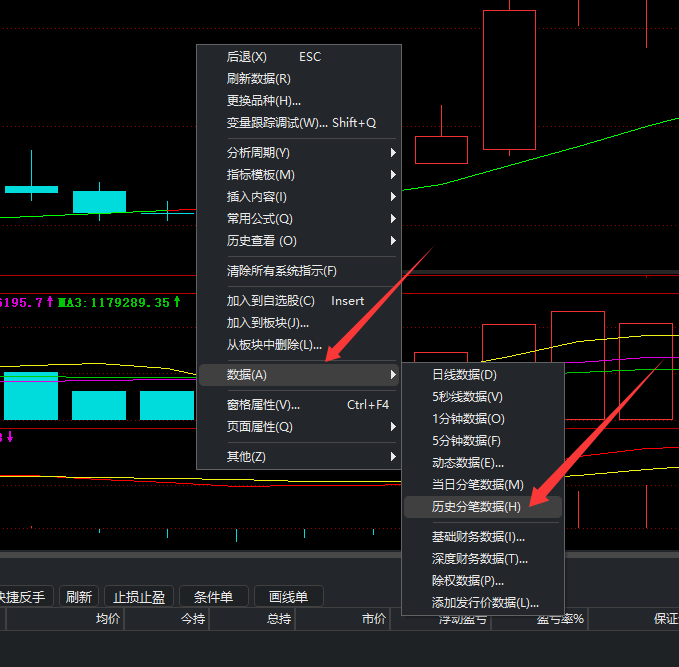679x667 pixels.
Task: Expand the 指标模板(M) submenu
Action: (261, 175)
